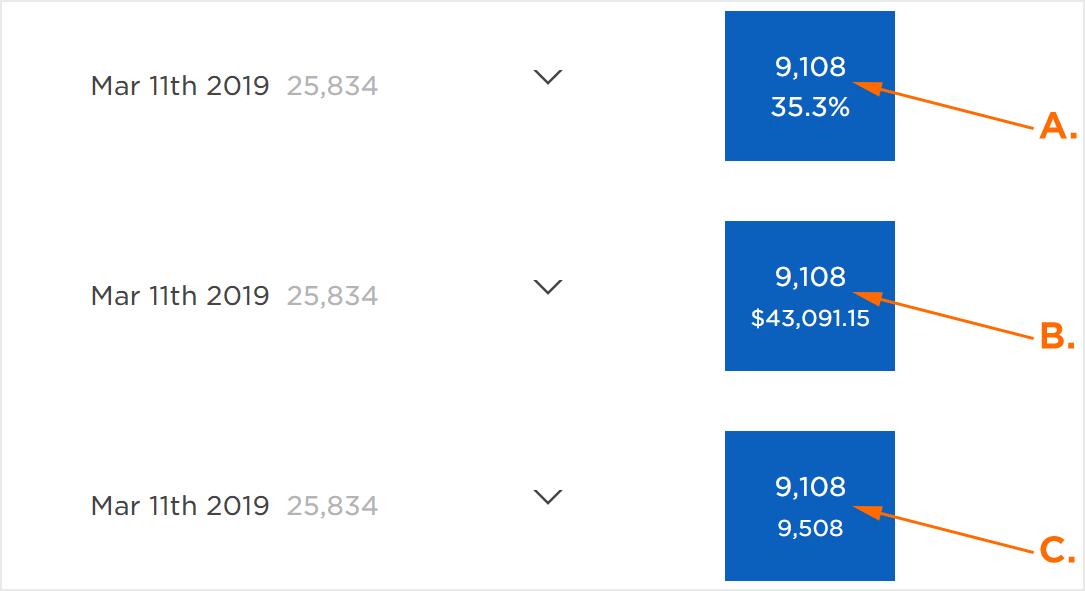The height and width of the screenshot is (591, 1085).
Task: Click Mar 11th 2019 in the 9,508 row
Action: pyautogui.click(x=180, y=506)
